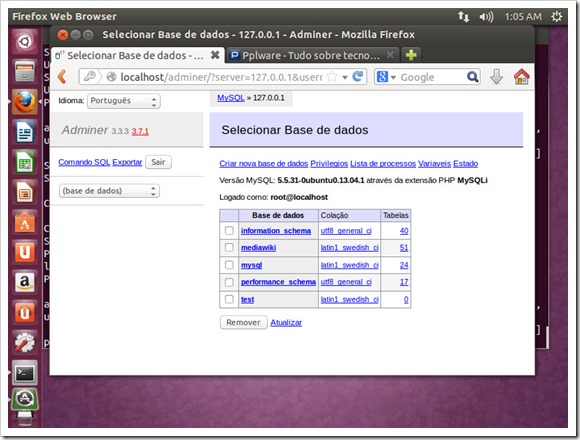Open the Firefox downloads arrow

(496, 77)
